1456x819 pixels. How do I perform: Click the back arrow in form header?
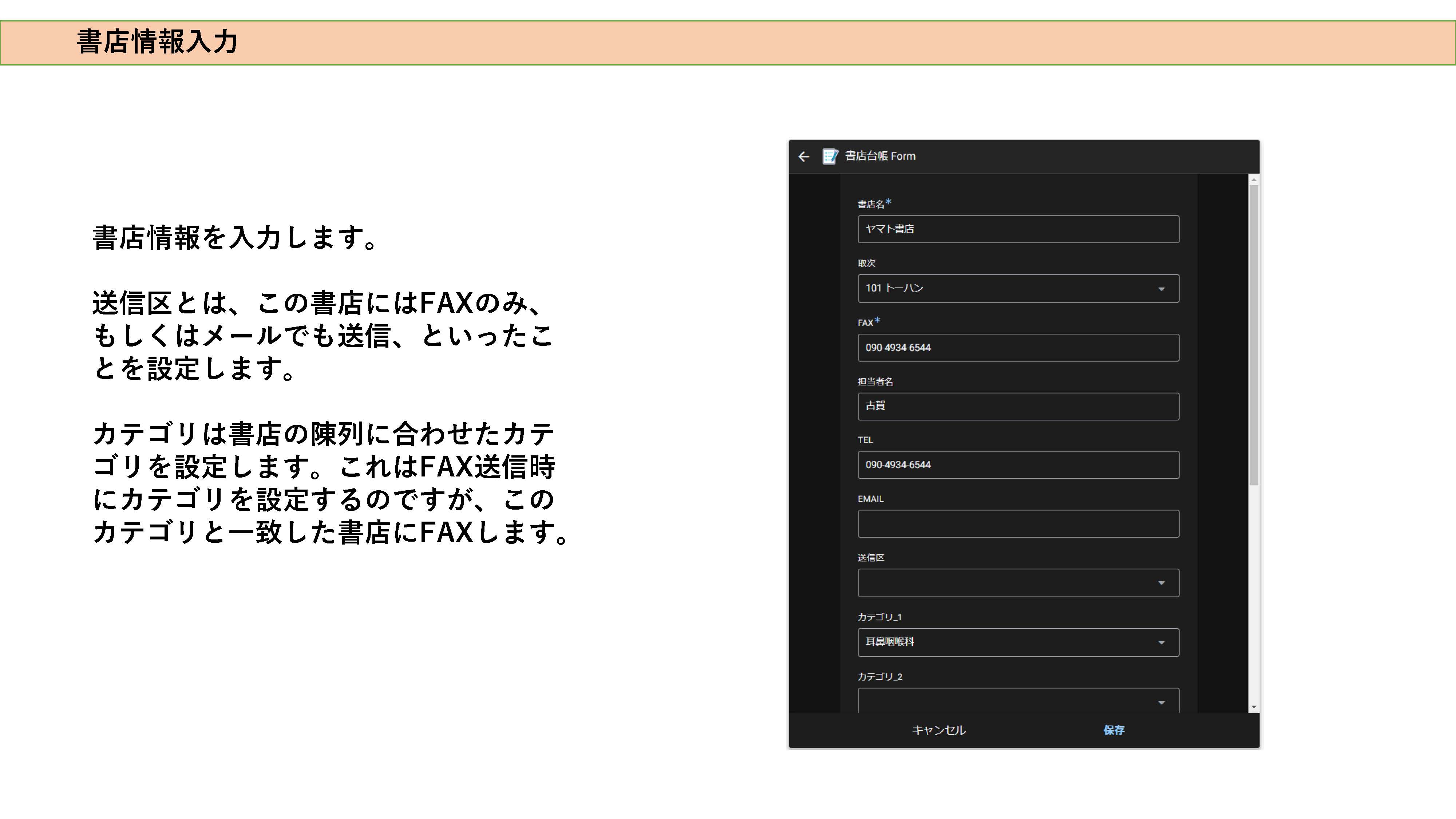(804, 157)
